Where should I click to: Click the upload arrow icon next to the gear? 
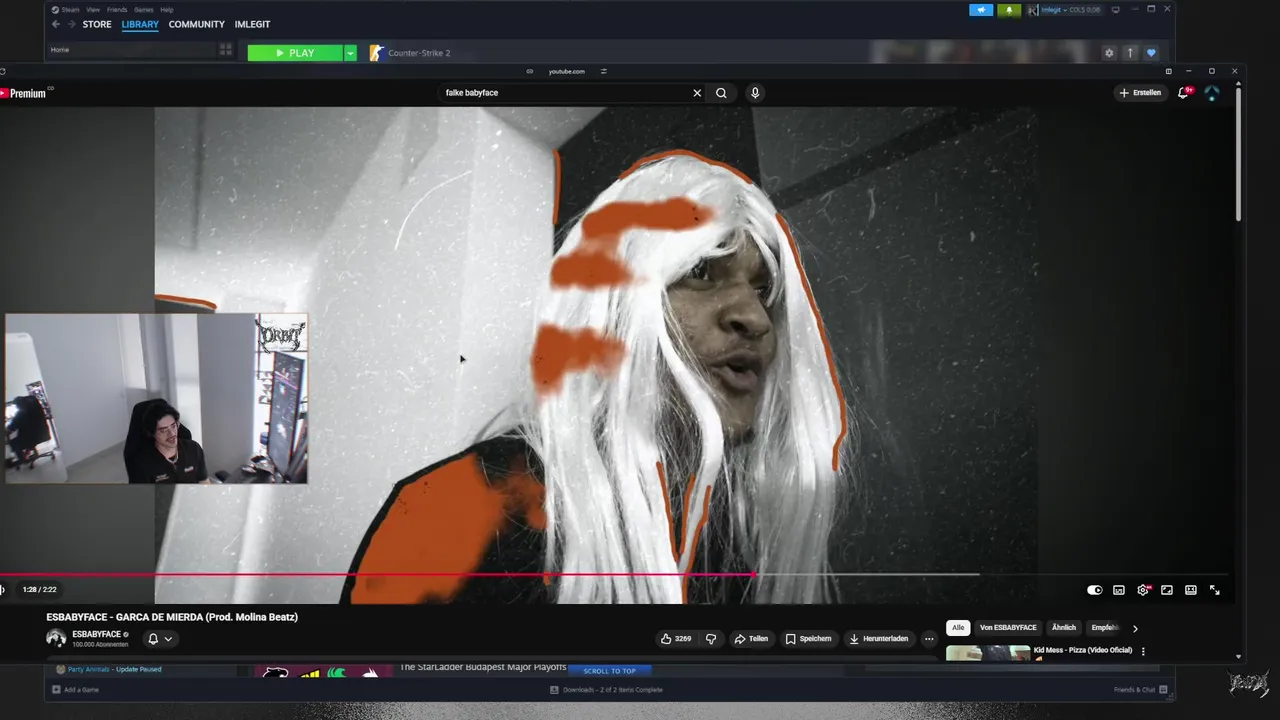click(1130, 53)
